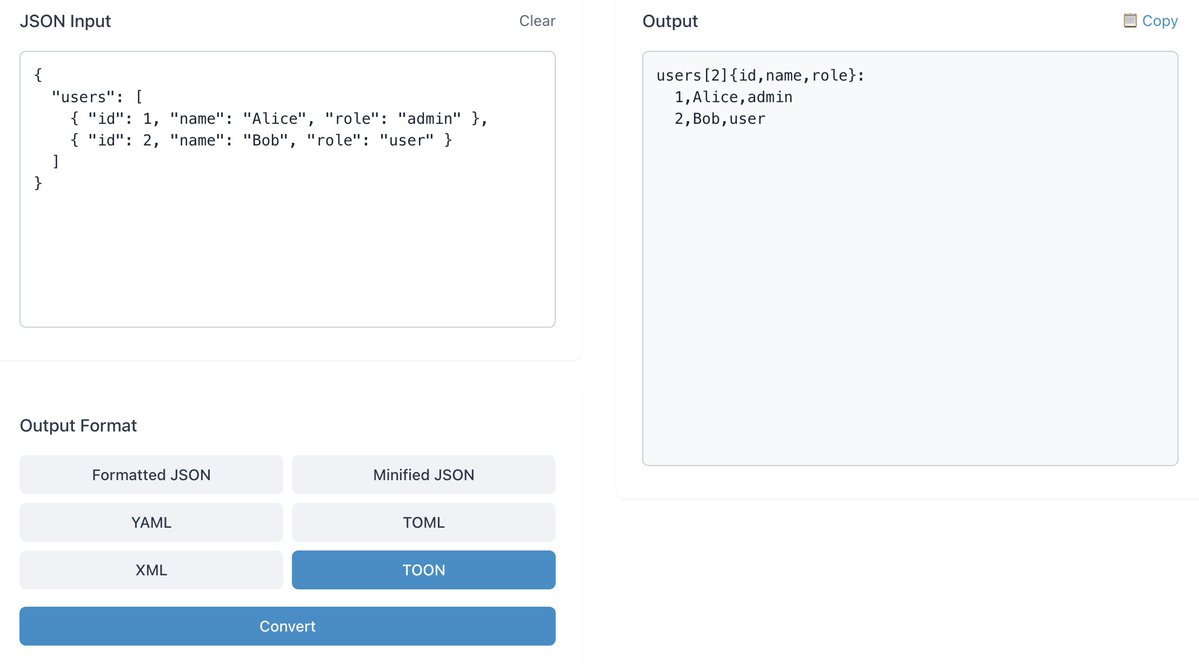Select the YAML output format

(150, 522)
